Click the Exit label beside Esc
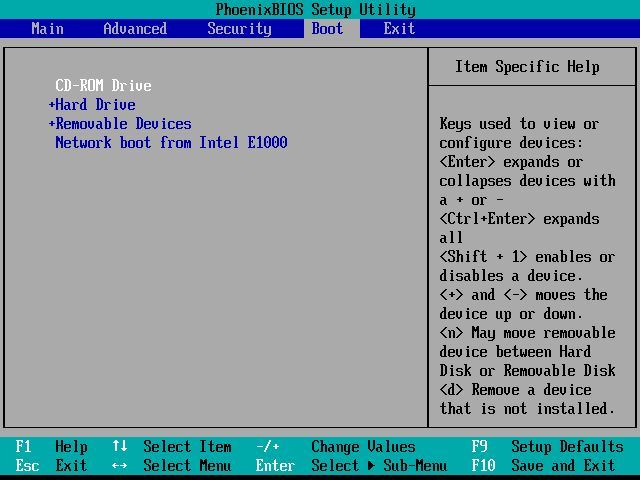Image resolution: width=640 pixels, height=480 pixels. [71, 465]
